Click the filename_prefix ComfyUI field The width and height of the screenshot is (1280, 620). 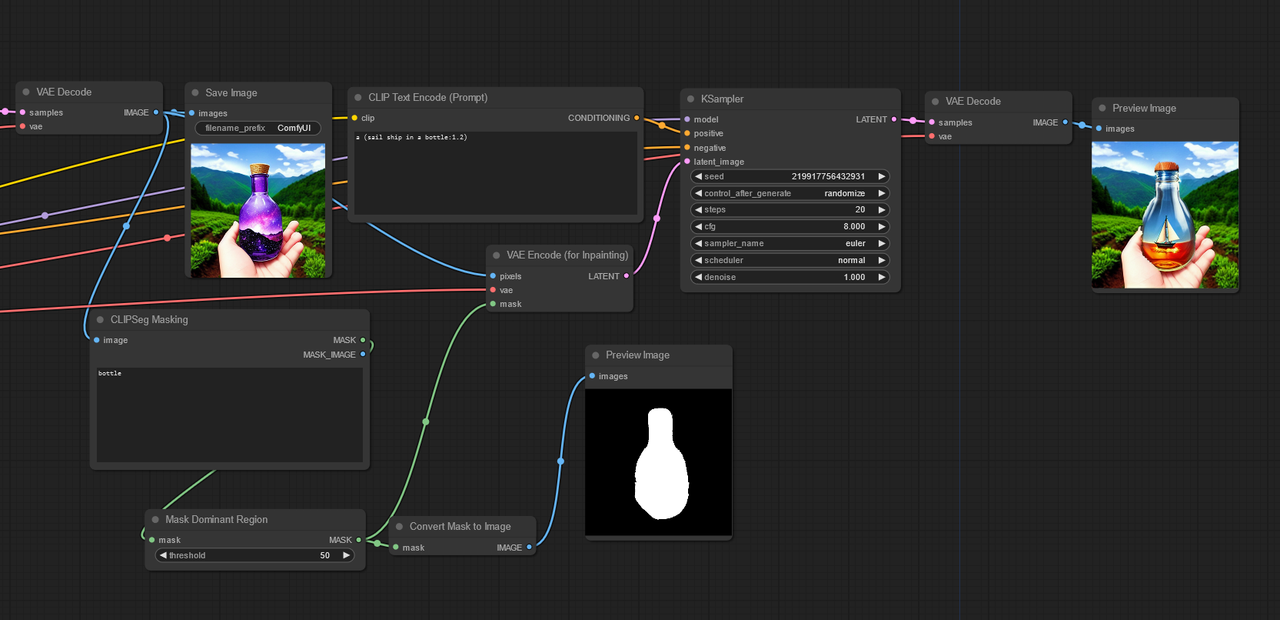[x=258, y=128]
